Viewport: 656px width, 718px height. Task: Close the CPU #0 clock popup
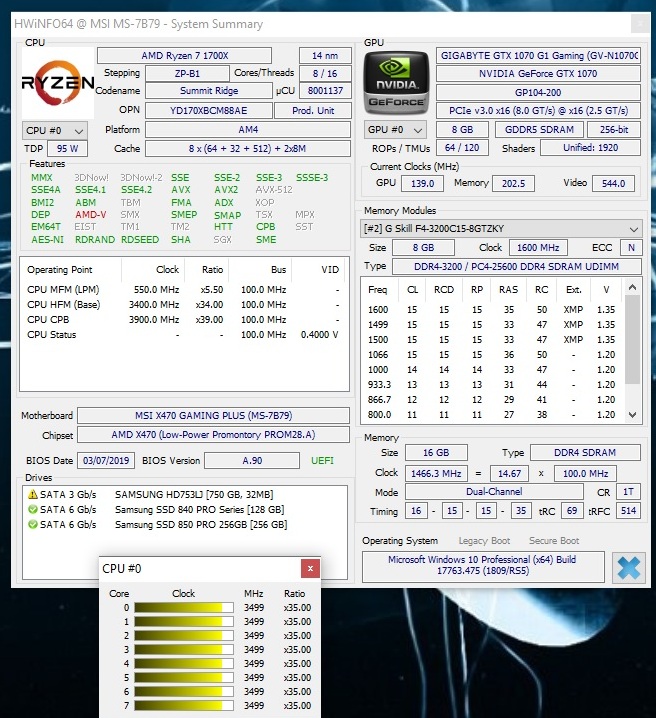[310, 568]
